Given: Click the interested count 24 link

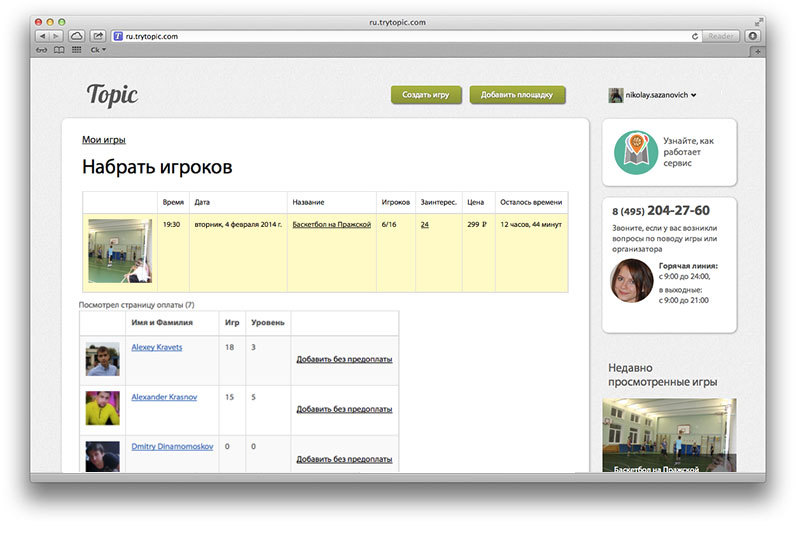Looking at the screenshot, I should (424, 224).
